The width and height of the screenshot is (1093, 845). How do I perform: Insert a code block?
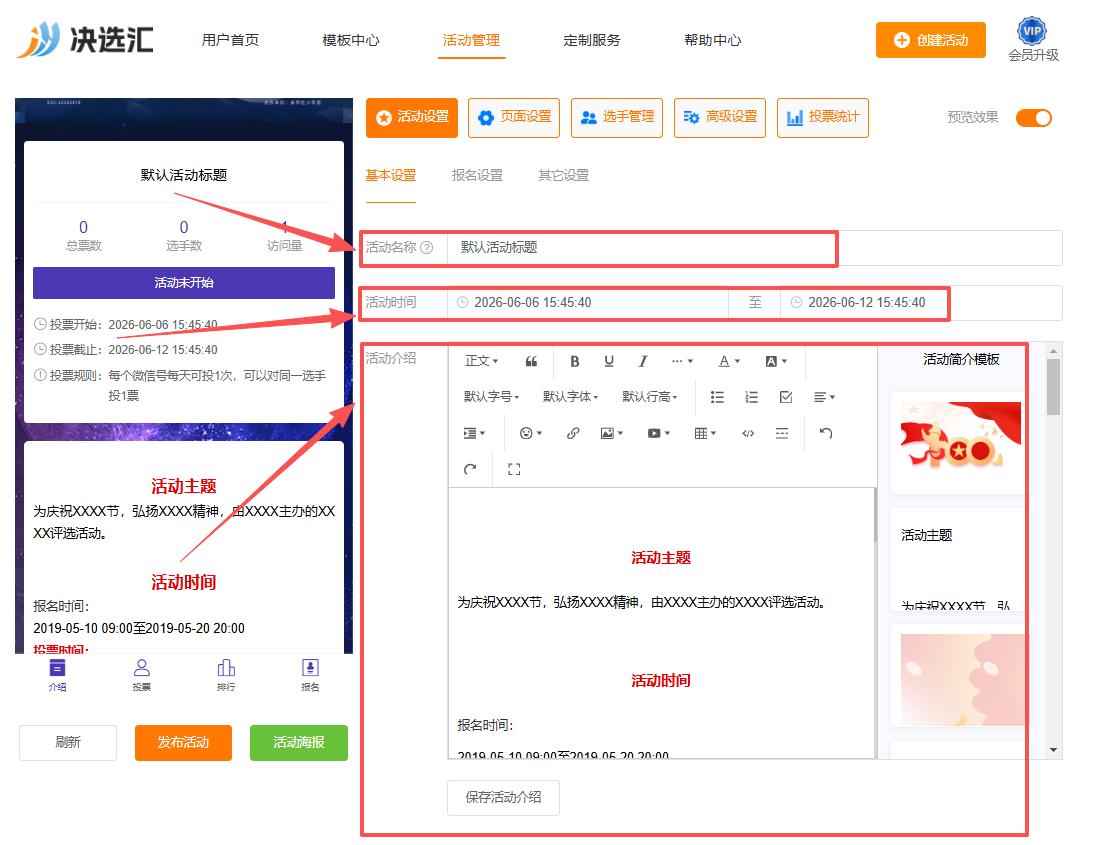[x=748, y=433]
